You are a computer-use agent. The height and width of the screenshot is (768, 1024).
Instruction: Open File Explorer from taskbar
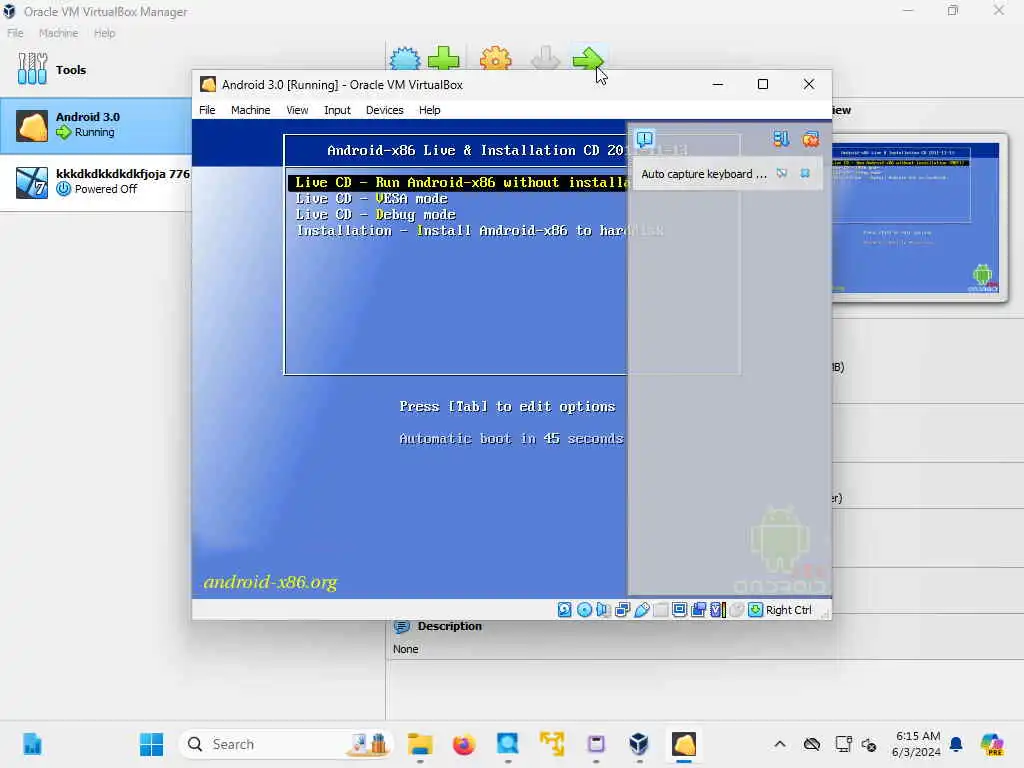point(420,744)
